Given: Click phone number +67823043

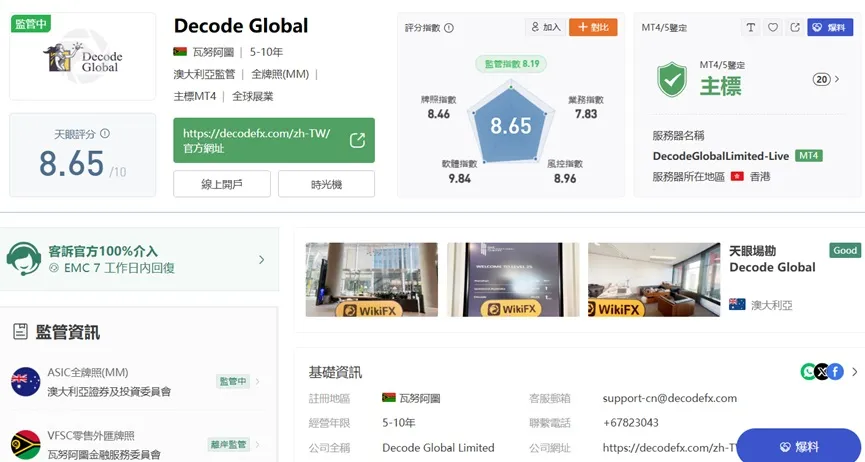Looking at the screenshot, I should [x=631, y=423].
